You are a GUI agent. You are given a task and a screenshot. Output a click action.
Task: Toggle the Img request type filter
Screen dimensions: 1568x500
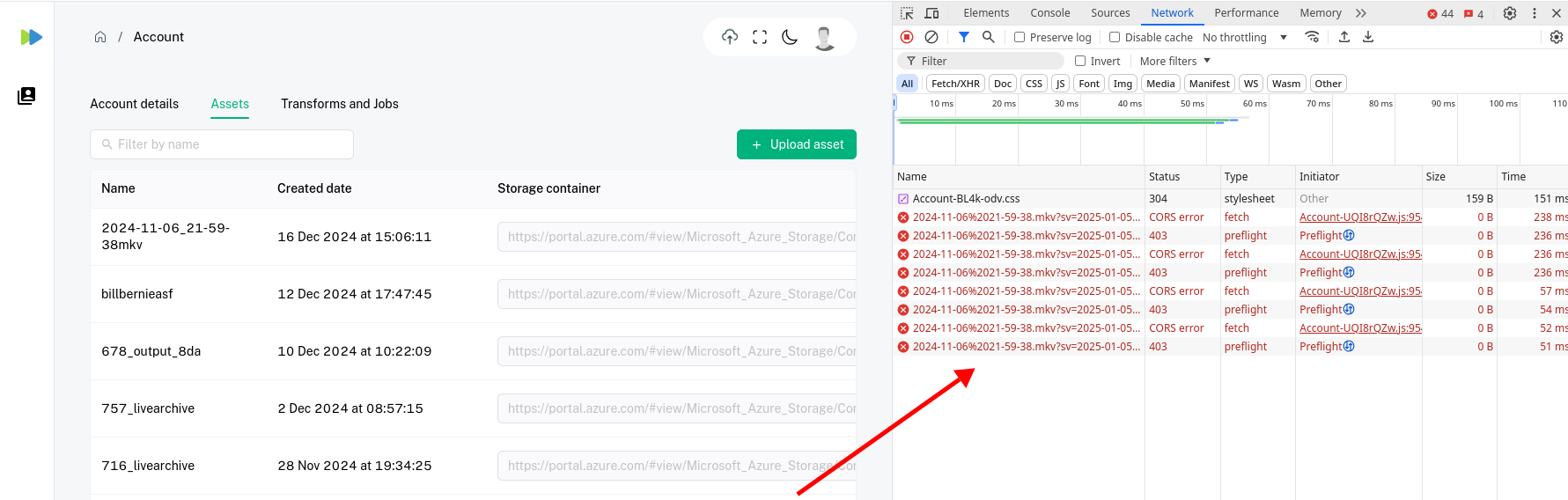coord(1123,84)
